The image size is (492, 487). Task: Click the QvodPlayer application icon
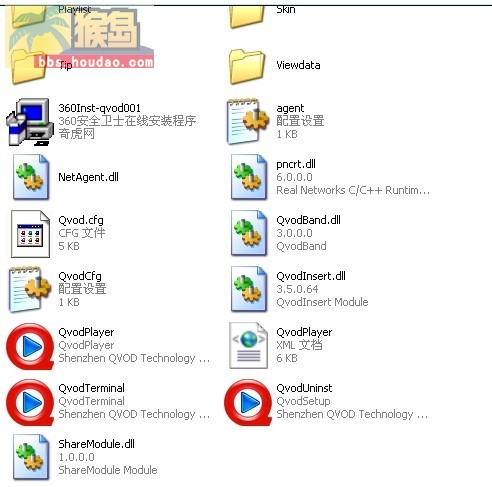coord(30,346)
